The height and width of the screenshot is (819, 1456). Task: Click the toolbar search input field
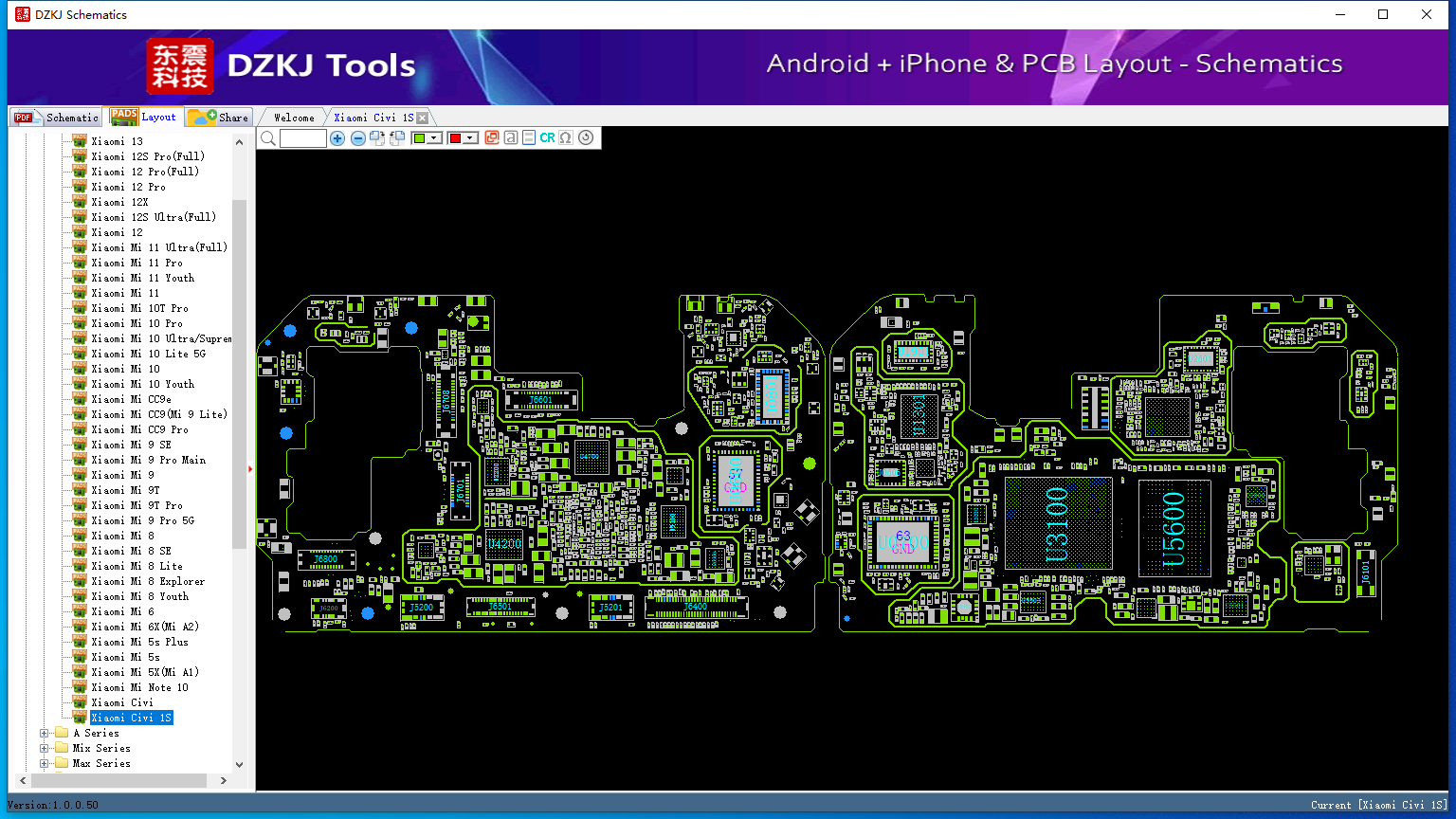point(303,138)
